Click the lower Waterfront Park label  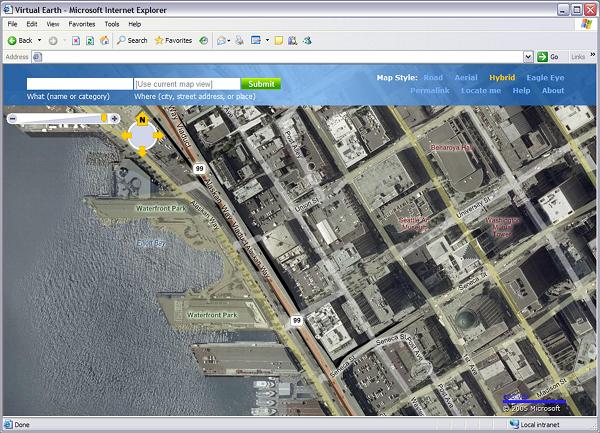click(212, 315)
